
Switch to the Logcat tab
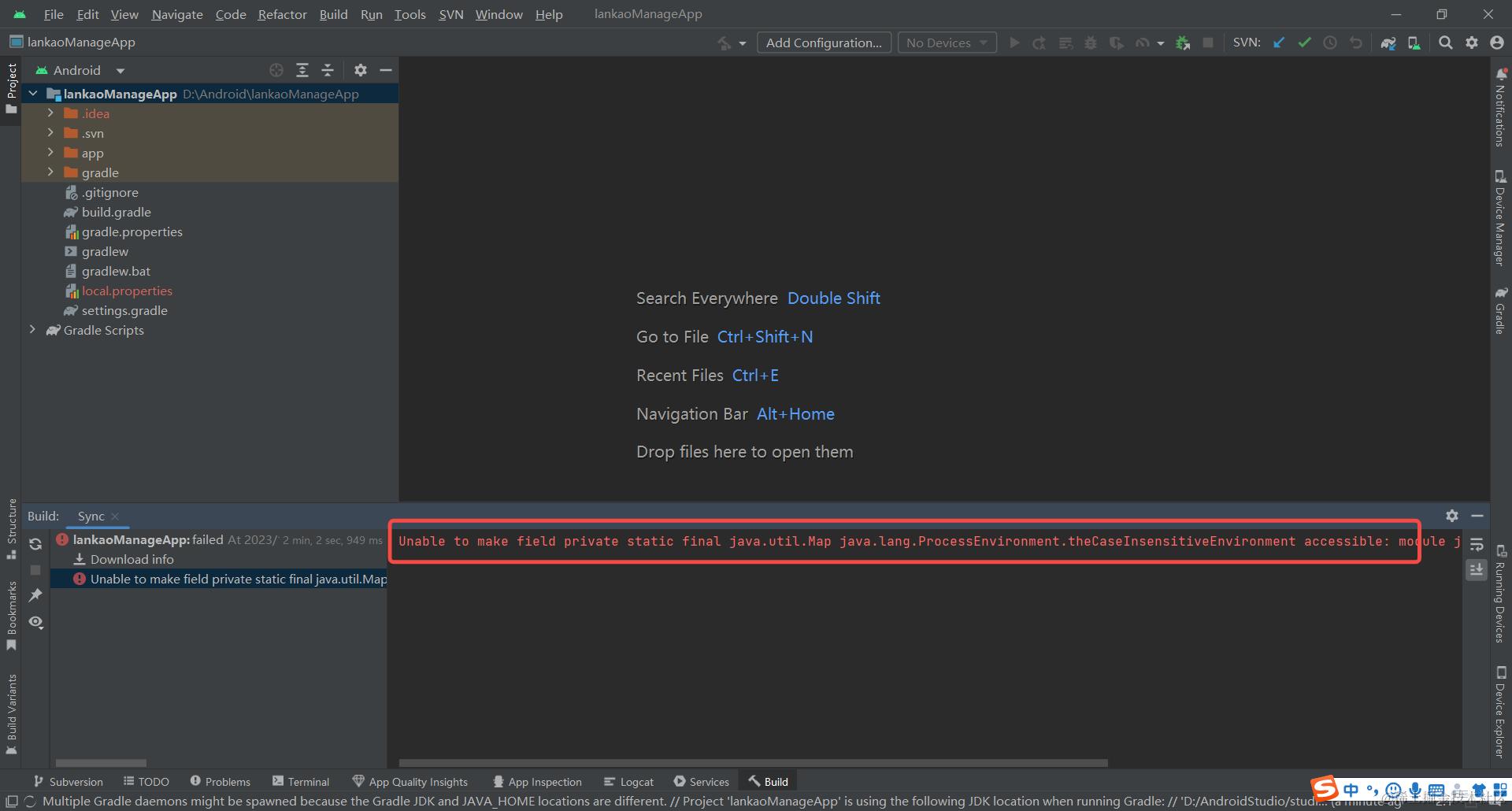point(628,782)
